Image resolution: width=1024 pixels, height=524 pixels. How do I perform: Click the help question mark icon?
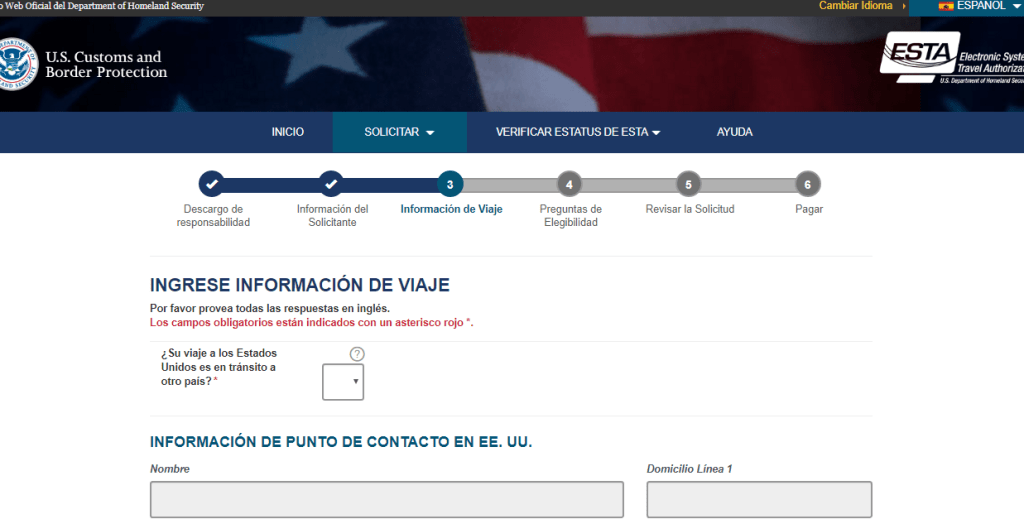tap(357, 354)
